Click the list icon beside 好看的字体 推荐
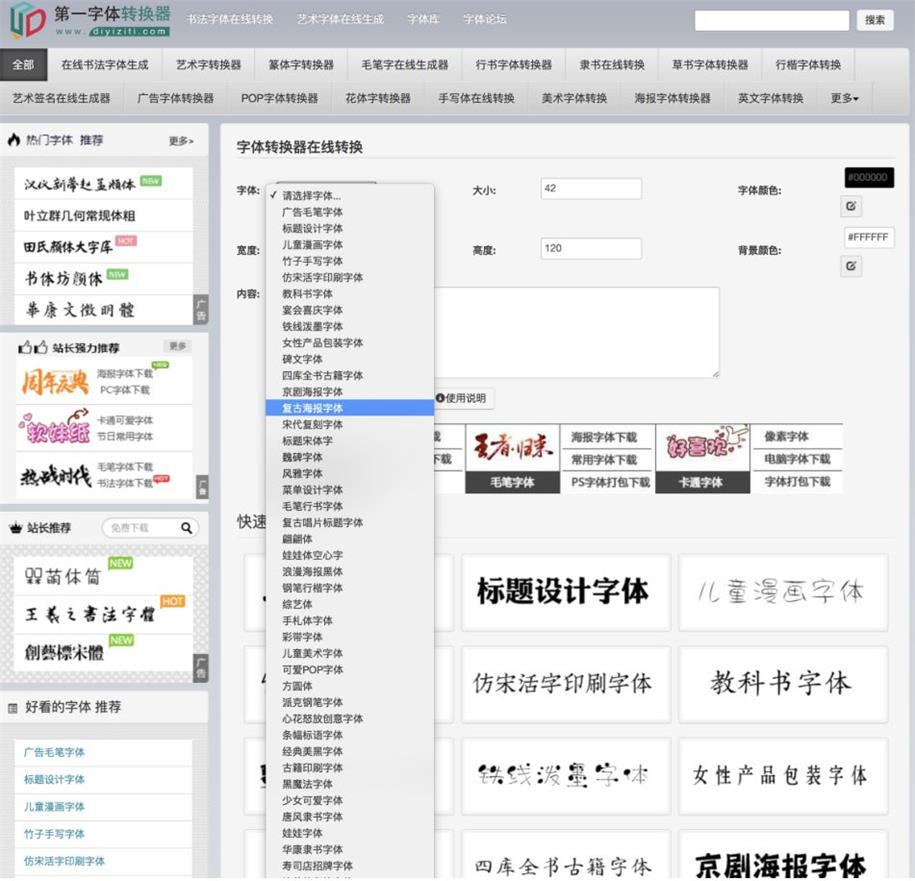 tap(13, 708)
